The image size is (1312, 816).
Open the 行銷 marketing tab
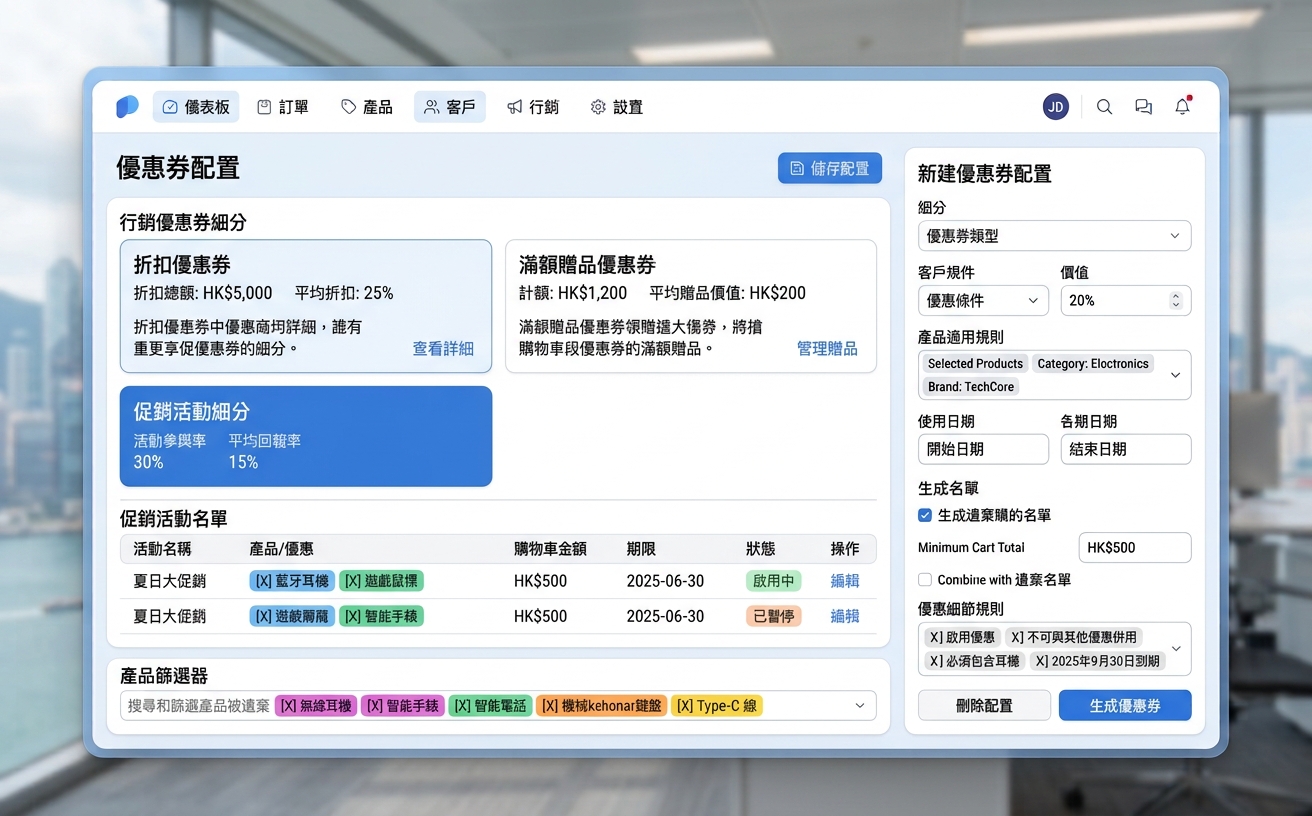coord(533,107)
